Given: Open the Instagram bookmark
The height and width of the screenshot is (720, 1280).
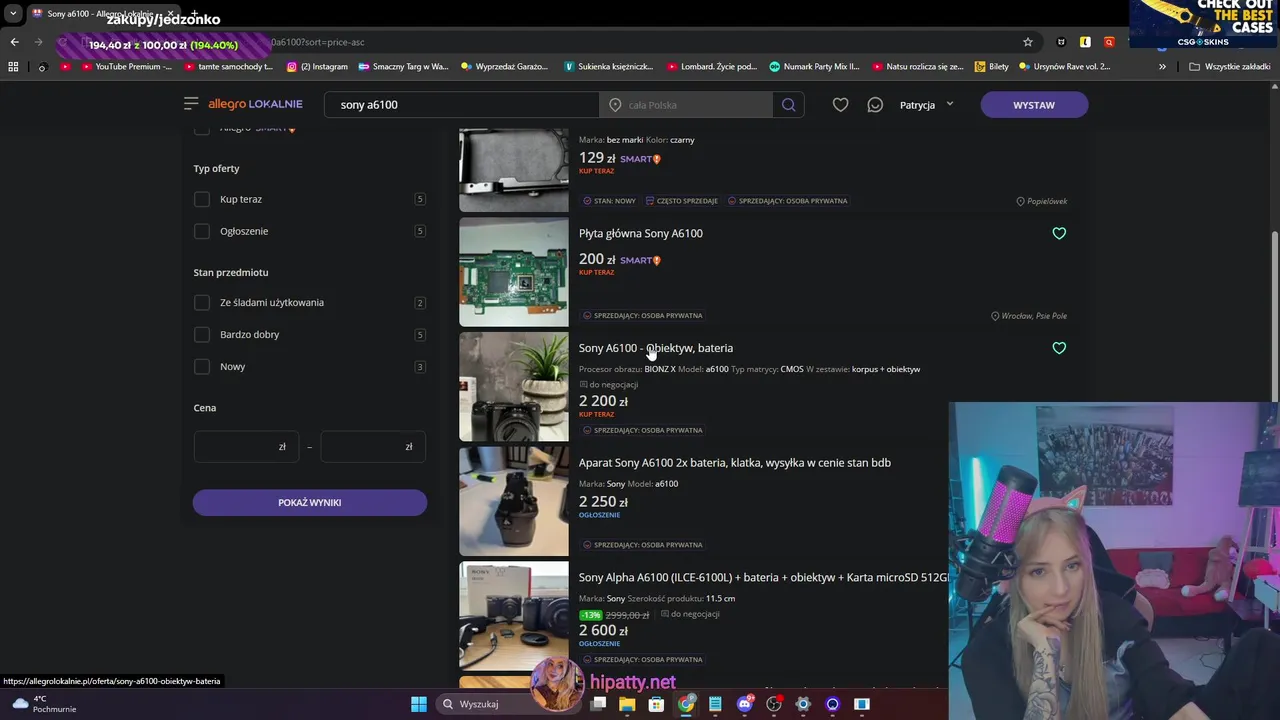Looking at the screenshot, I should [317, 67].
